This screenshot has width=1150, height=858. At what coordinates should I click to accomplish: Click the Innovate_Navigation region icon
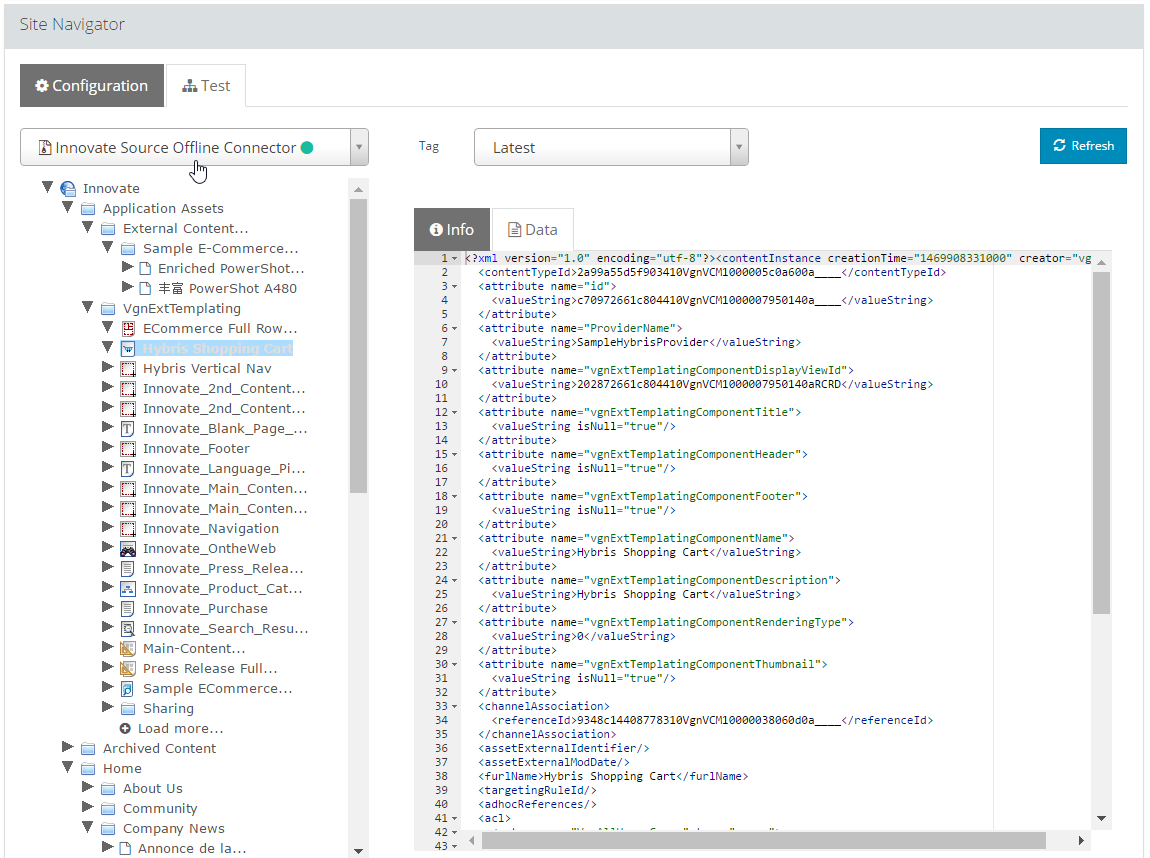pos(128,529)
